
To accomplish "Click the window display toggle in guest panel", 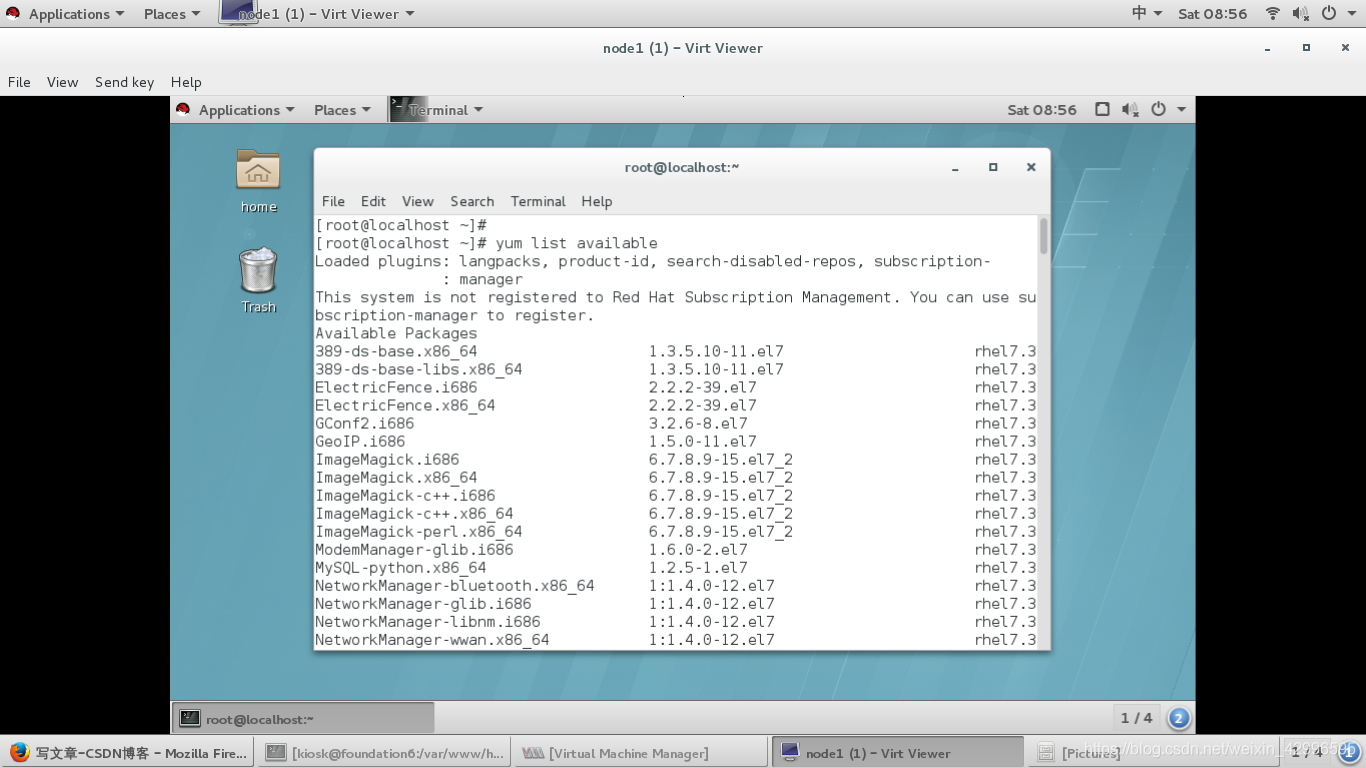I will (1103, 109).
